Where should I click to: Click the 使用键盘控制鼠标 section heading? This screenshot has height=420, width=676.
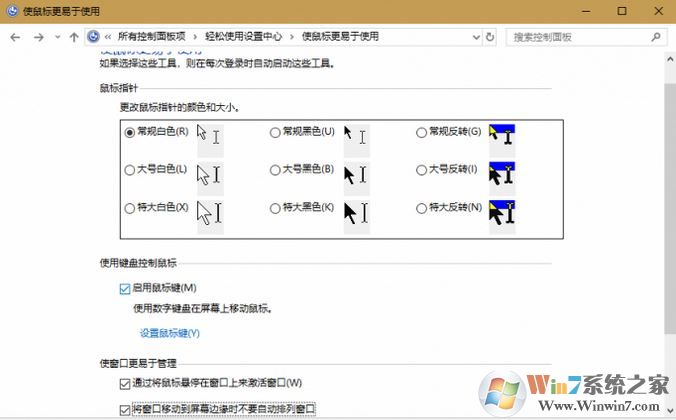(138, 263)
